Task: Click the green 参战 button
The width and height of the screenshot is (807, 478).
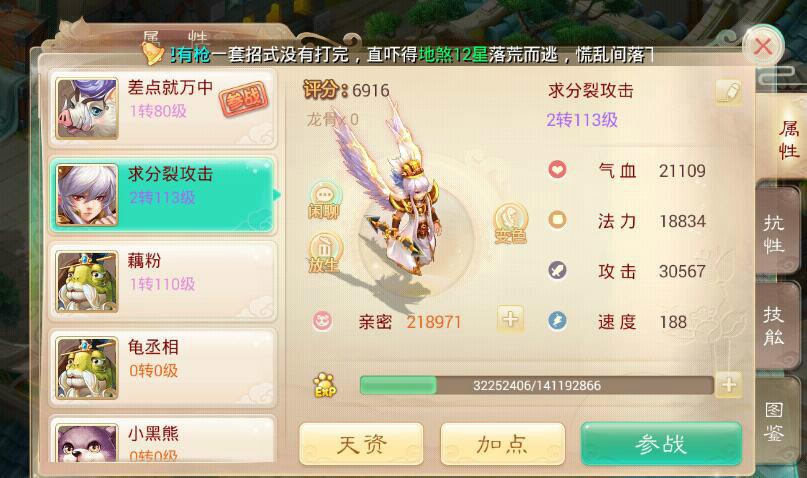Action: click(x=661, y=444)
